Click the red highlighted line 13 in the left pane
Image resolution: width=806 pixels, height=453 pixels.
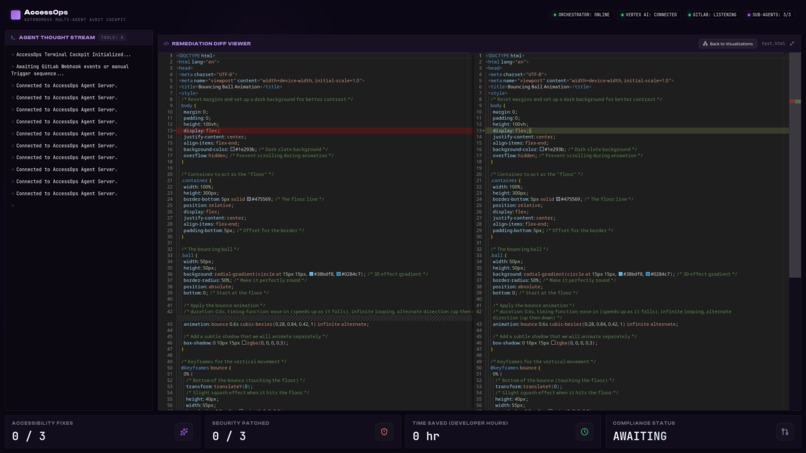[324, 131]
